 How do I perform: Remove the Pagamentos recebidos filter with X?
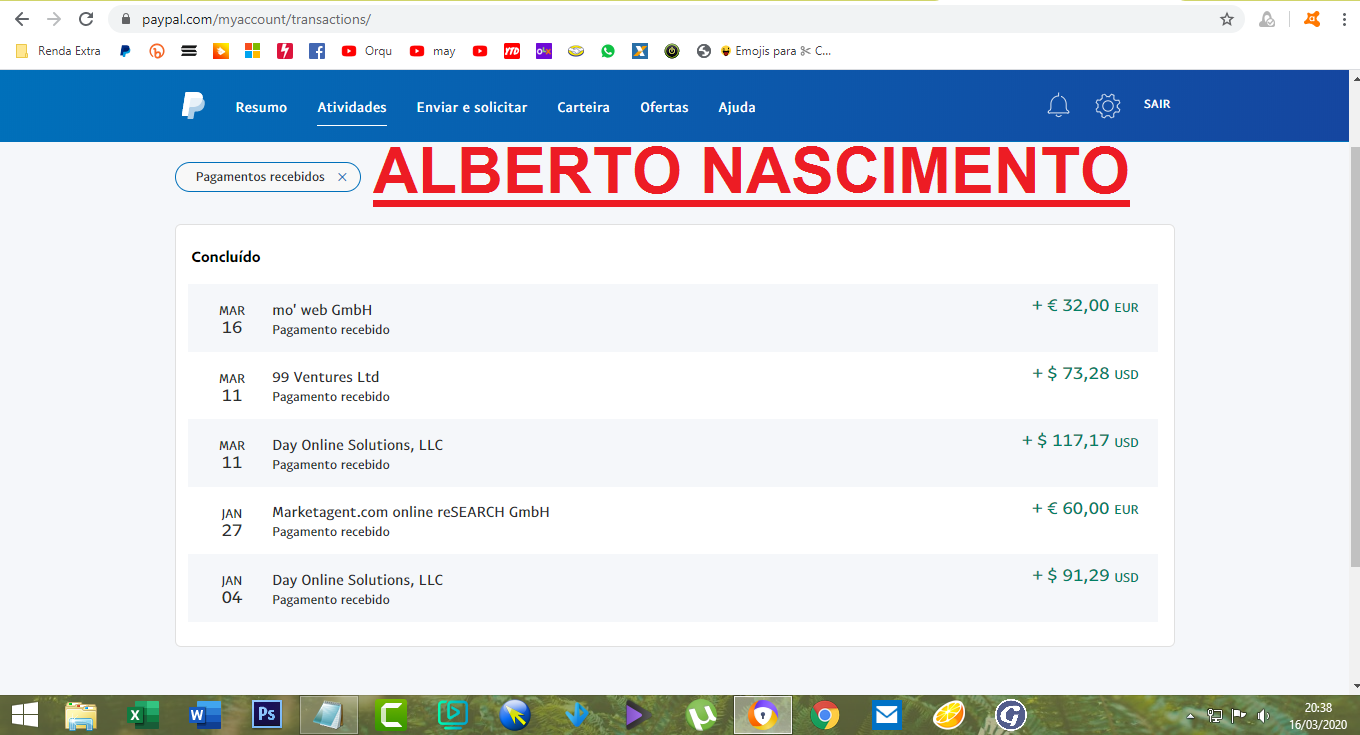(x=342, y=177)
